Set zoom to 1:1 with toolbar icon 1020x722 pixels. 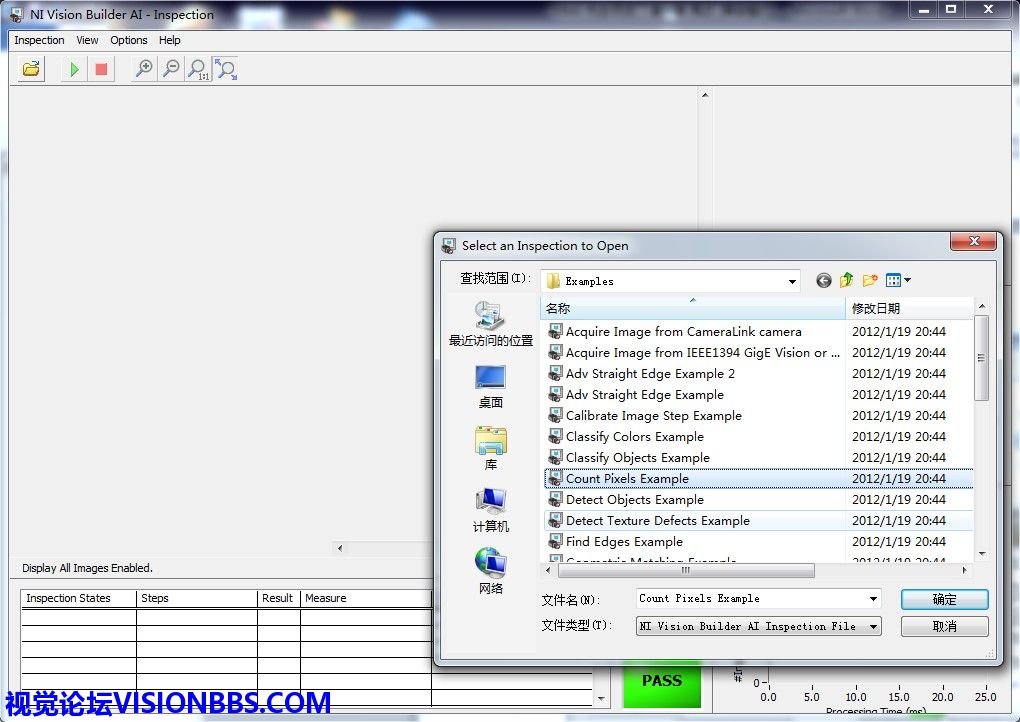click(198, 68)
